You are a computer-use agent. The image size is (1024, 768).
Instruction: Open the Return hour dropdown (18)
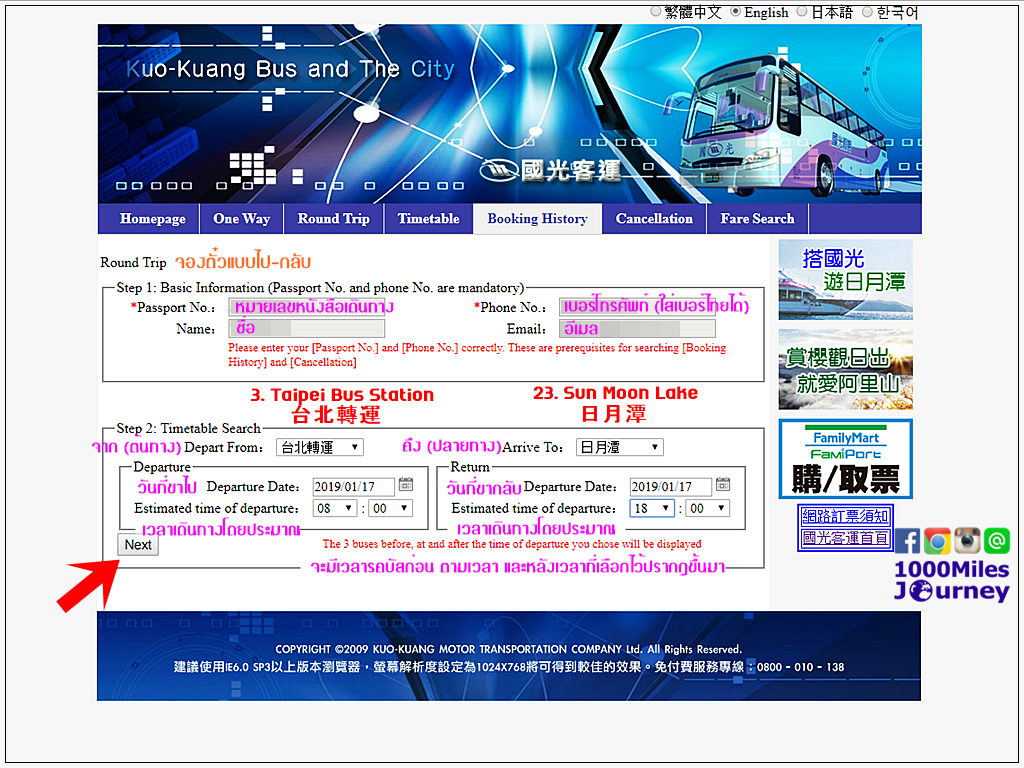tap(652, 508)
